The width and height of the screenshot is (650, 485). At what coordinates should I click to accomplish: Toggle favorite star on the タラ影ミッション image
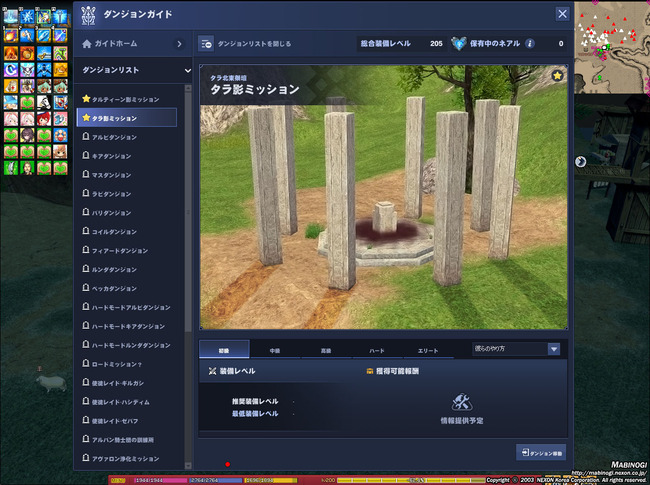coord(557,75)
